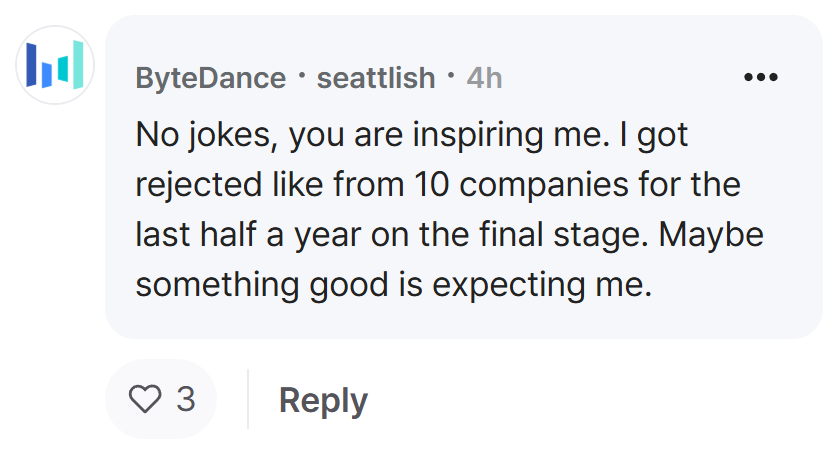Click the sentence 'something good is expecting me'
Screen dimensions: 835x465
coord(394,285)
